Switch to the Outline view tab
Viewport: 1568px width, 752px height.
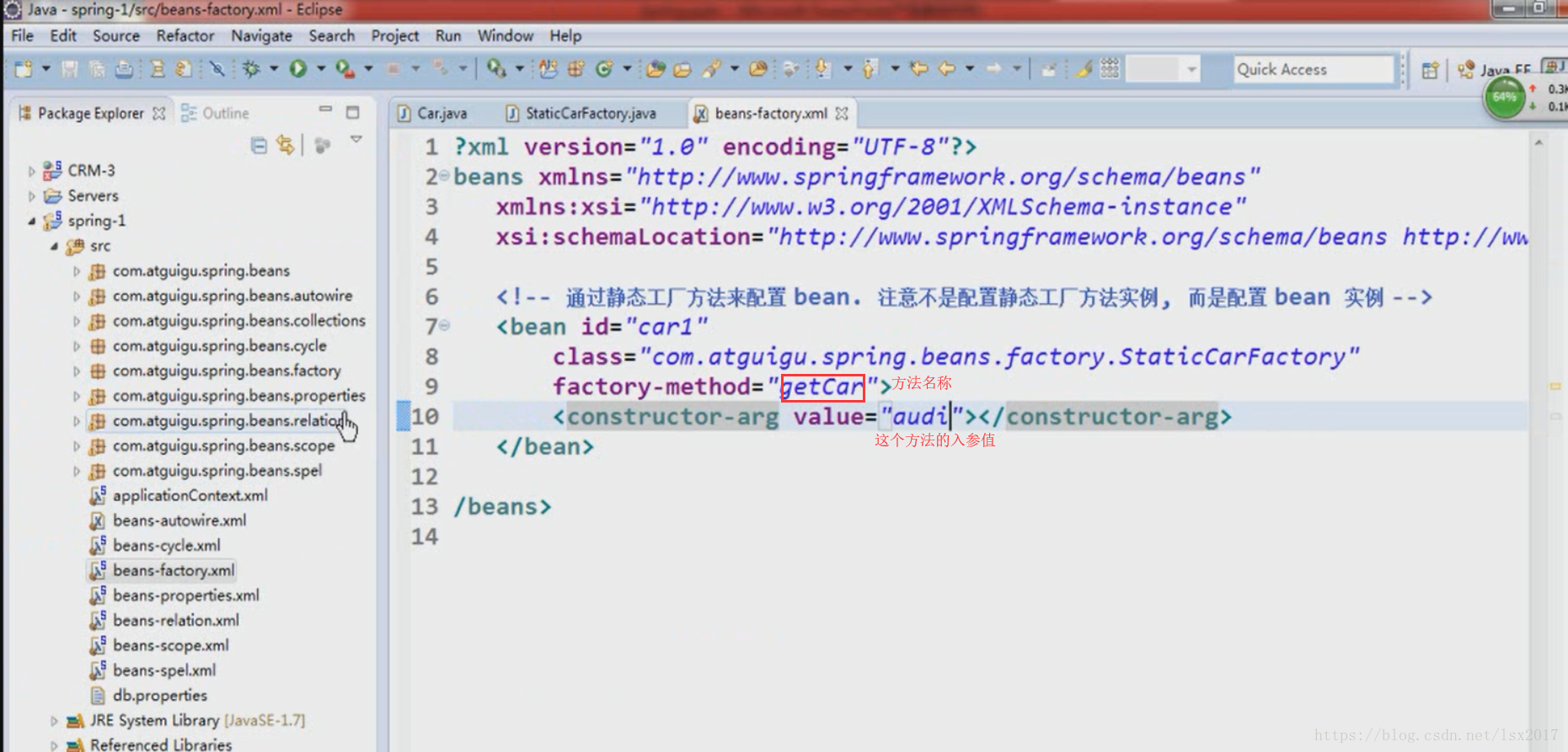click(216, 113)
